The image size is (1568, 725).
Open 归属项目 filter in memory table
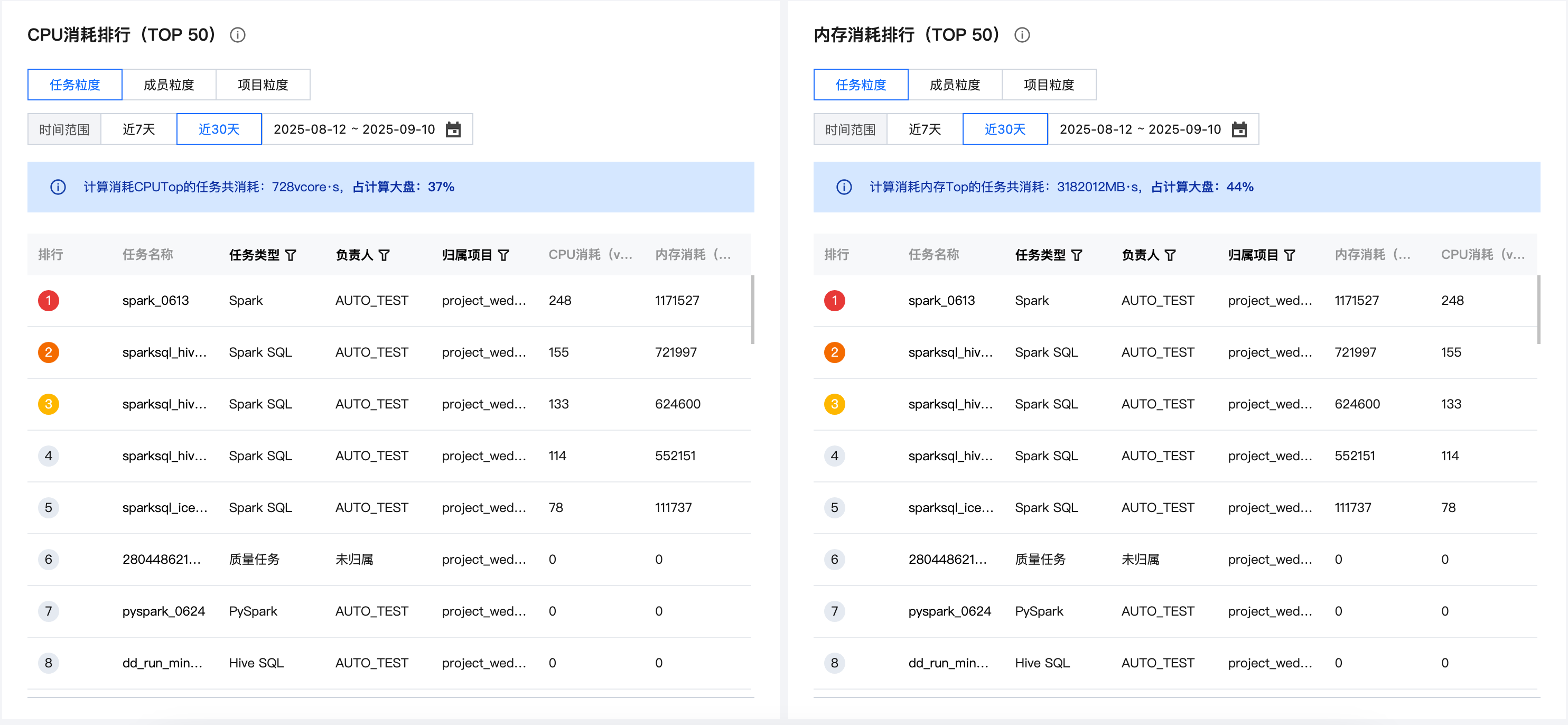click(1289, 255)
